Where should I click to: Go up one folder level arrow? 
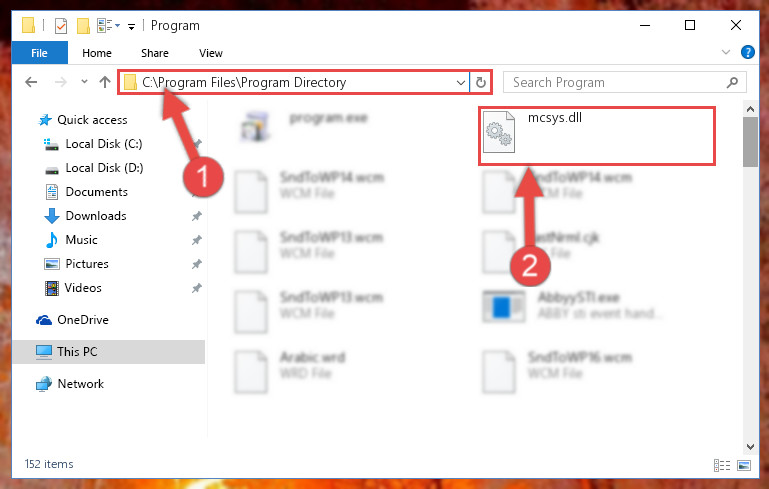pyautogui.click(x=104, y=82)
